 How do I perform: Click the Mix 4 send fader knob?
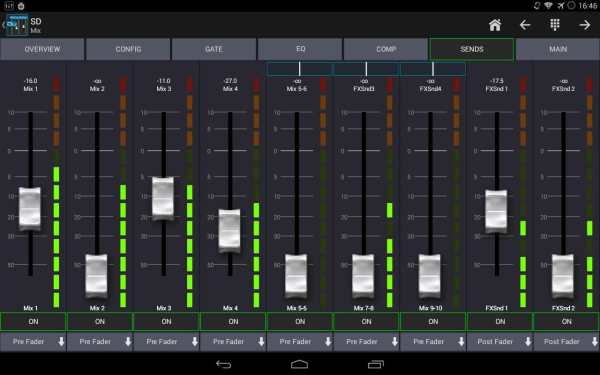pyautogui.click(x=230, y=231)
